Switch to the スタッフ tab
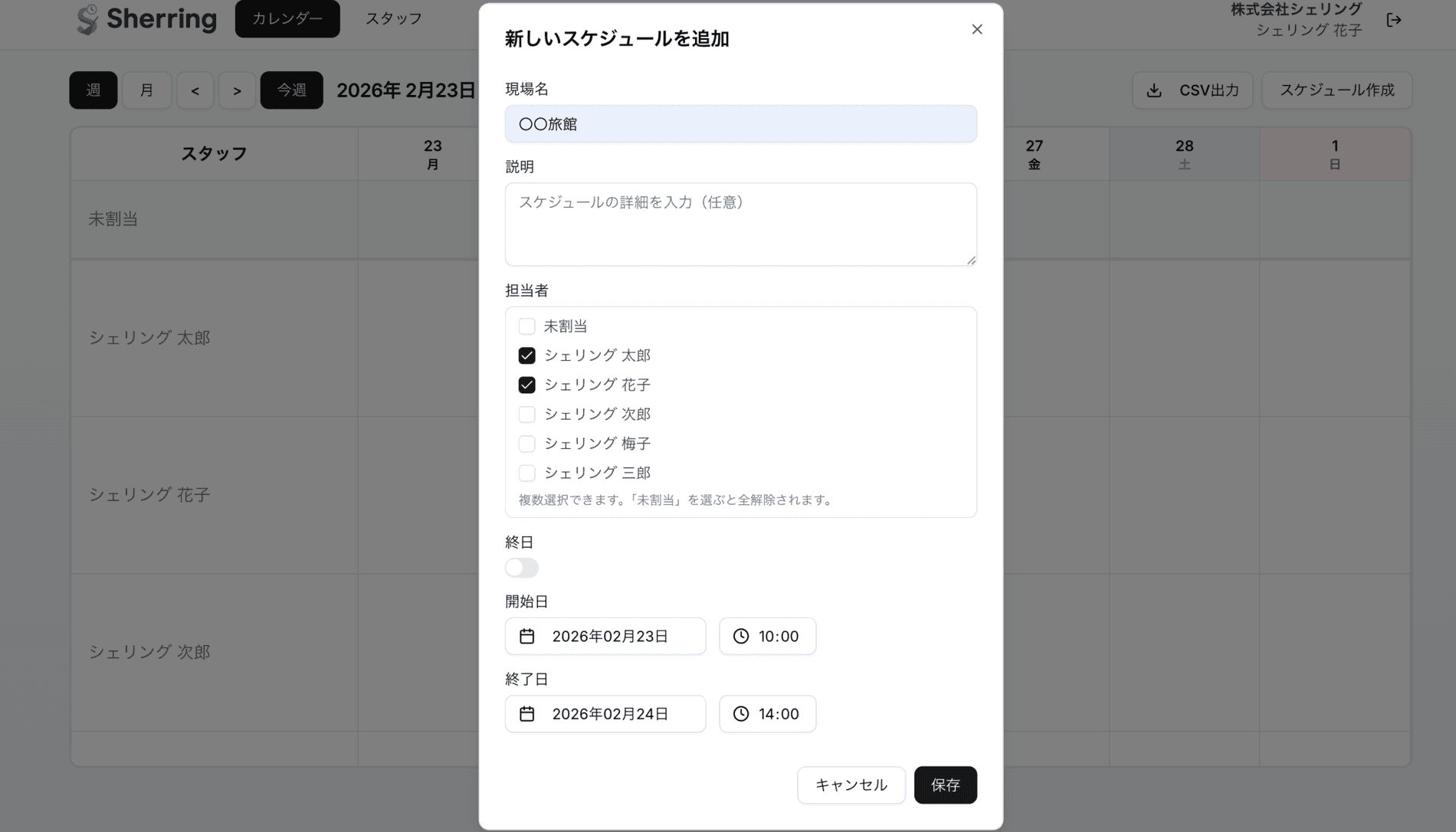The height and width of the screenshot is (832, 1456). (393, 18)
